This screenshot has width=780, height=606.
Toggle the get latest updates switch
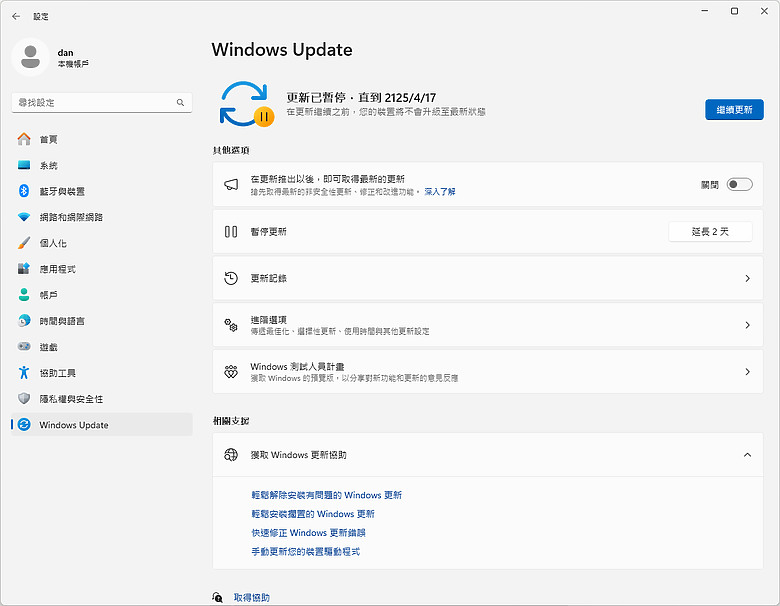click(739, 185)
